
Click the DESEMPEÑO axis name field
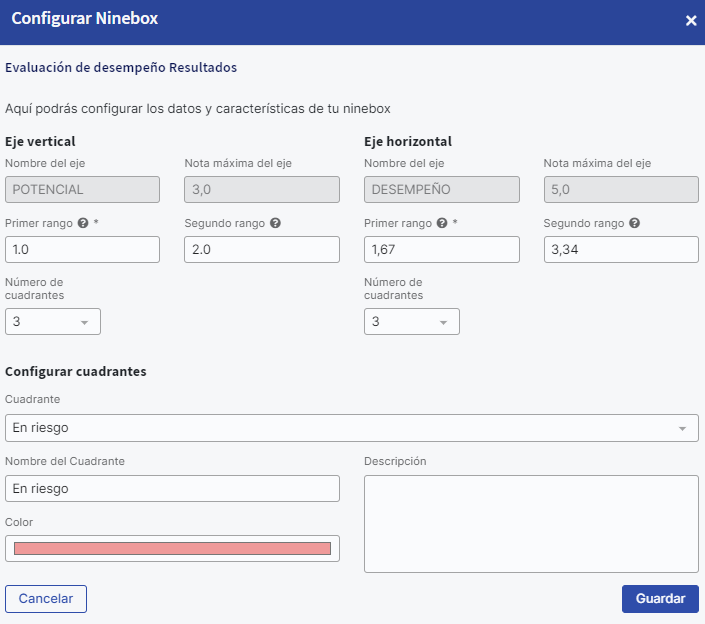tap(441, 189)
